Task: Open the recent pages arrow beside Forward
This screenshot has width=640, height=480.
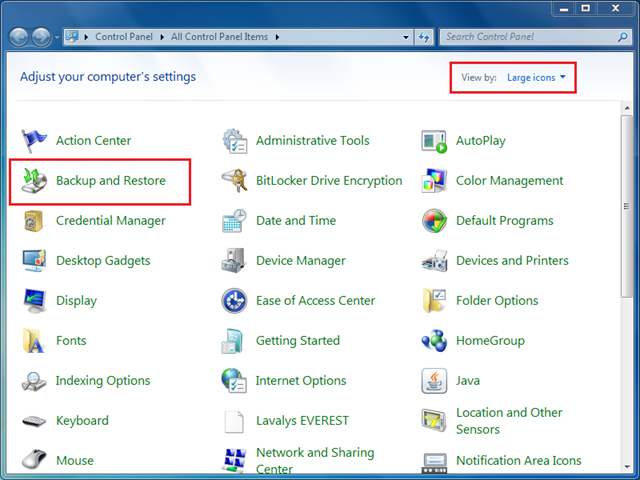Action: [x=57, y=38]
